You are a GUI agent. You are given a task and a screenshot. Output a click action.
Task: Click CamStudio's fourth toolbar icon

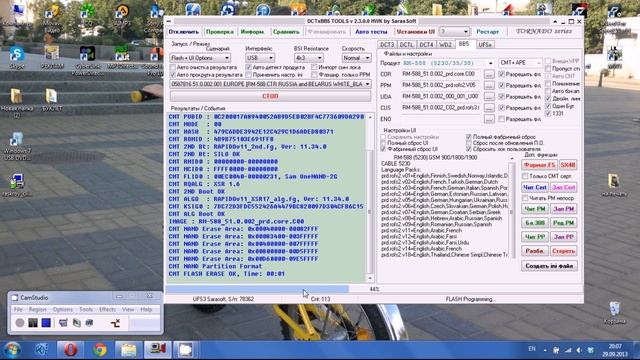pyautogui.click(x=63, y=323)
